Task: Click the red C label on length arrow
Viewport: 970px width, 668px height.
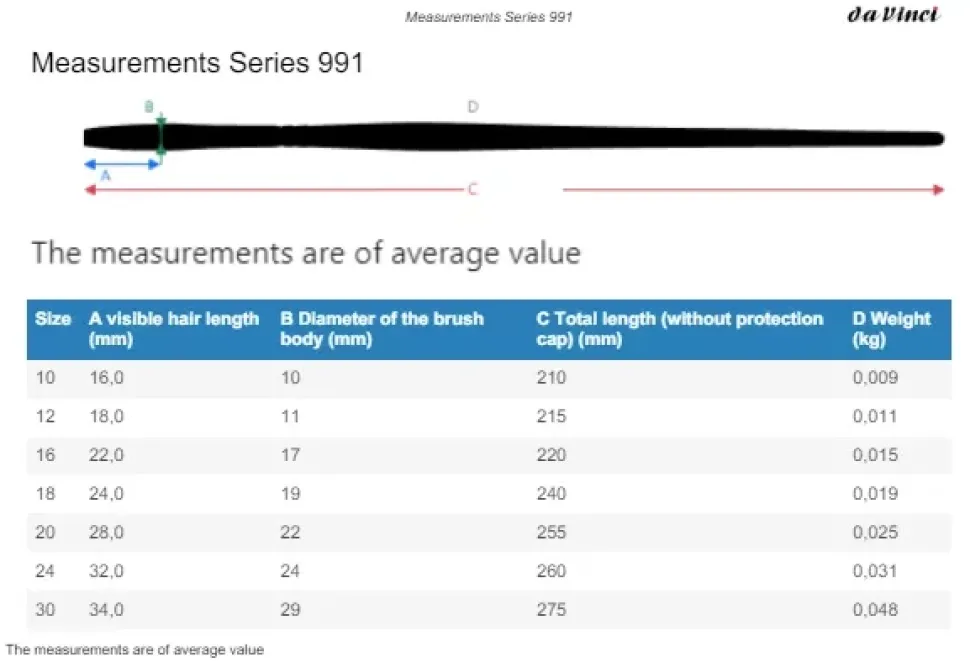Action: (x=472, y=190)
